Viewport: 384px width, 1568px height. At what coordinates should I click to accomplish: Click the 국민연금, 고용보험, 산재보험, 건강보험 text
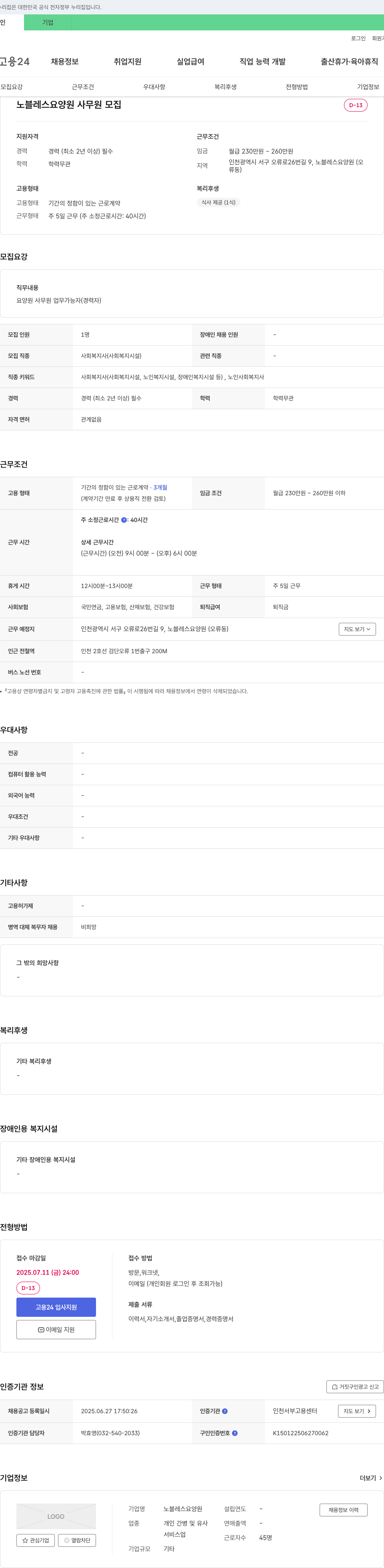point(128,607)
